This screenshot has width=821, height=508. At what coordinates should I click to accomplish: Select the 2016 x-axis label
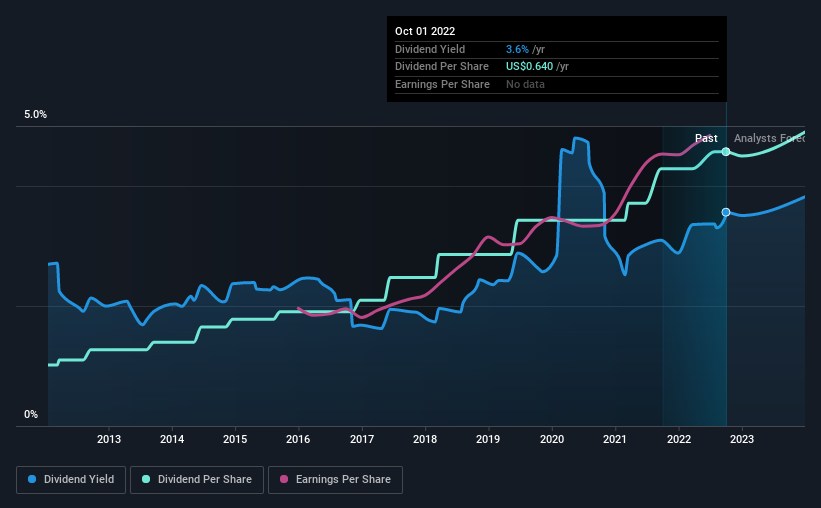[x=299, y=439]
